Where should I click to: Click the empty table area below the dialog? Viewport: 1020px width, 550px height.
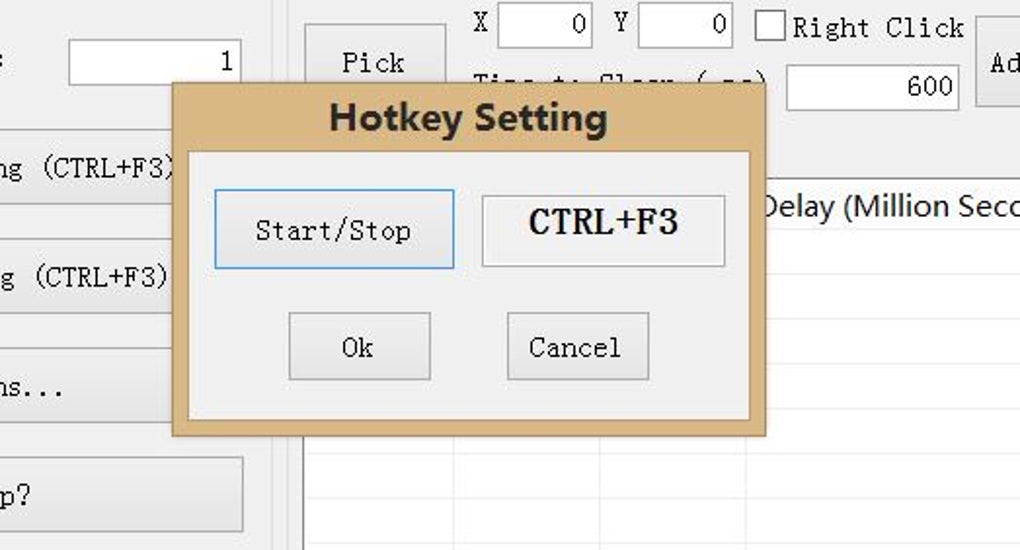pyautogui.click(x=600, y=495)
